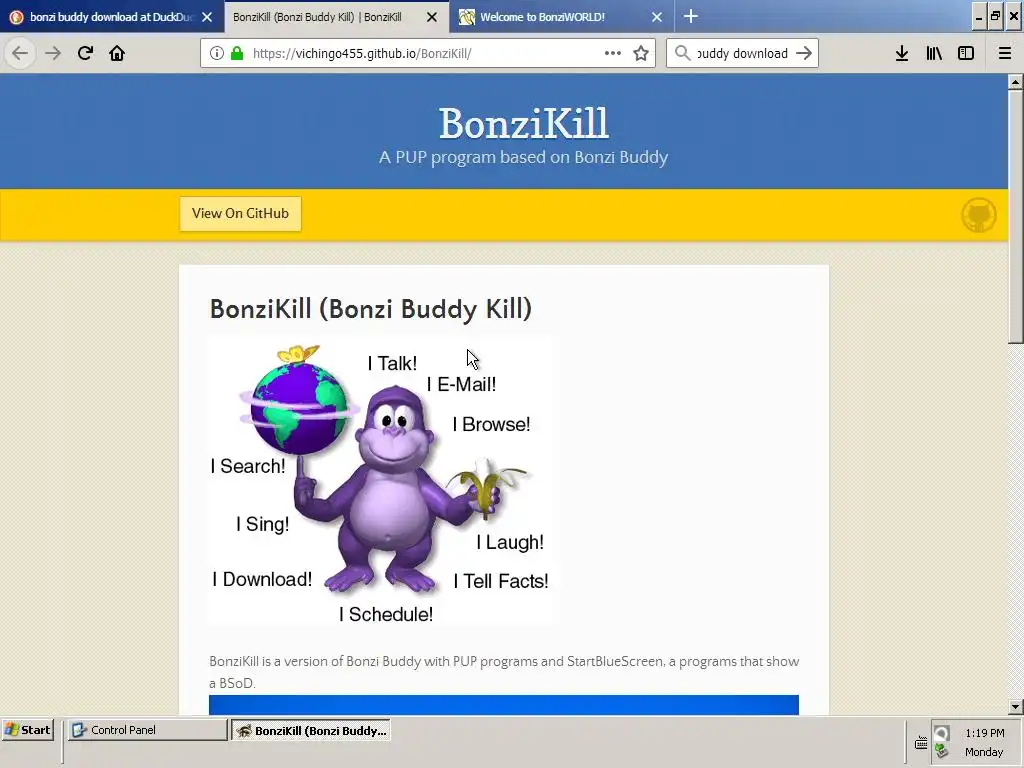Click the View On GitHub button
The image size is (1024, 768).
coord(240,214)
